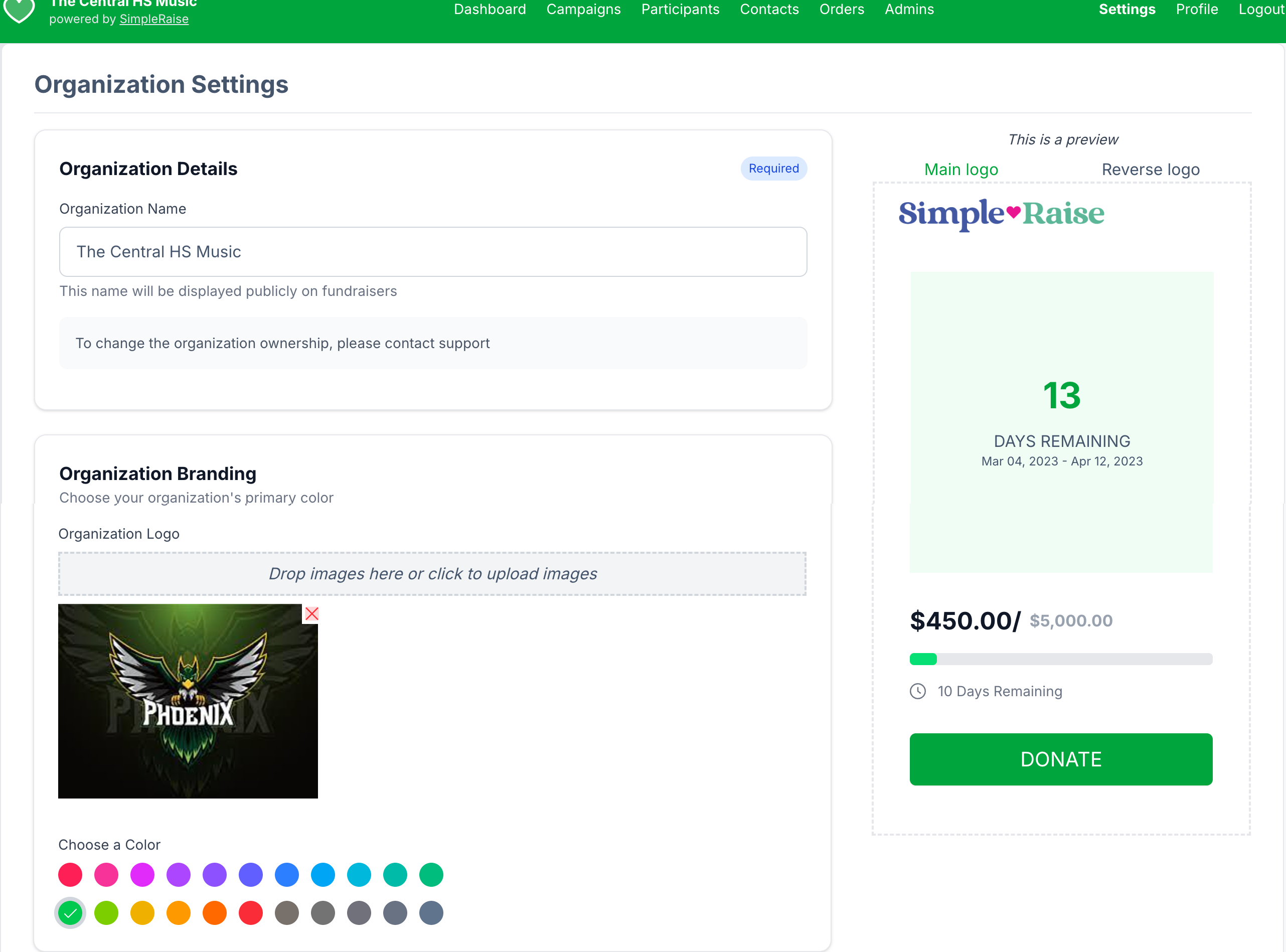The width and height of the screenshot is (1286, 952).
Task: Select the Phoenix logo thumbnail
Action: [x=188, y=701]
